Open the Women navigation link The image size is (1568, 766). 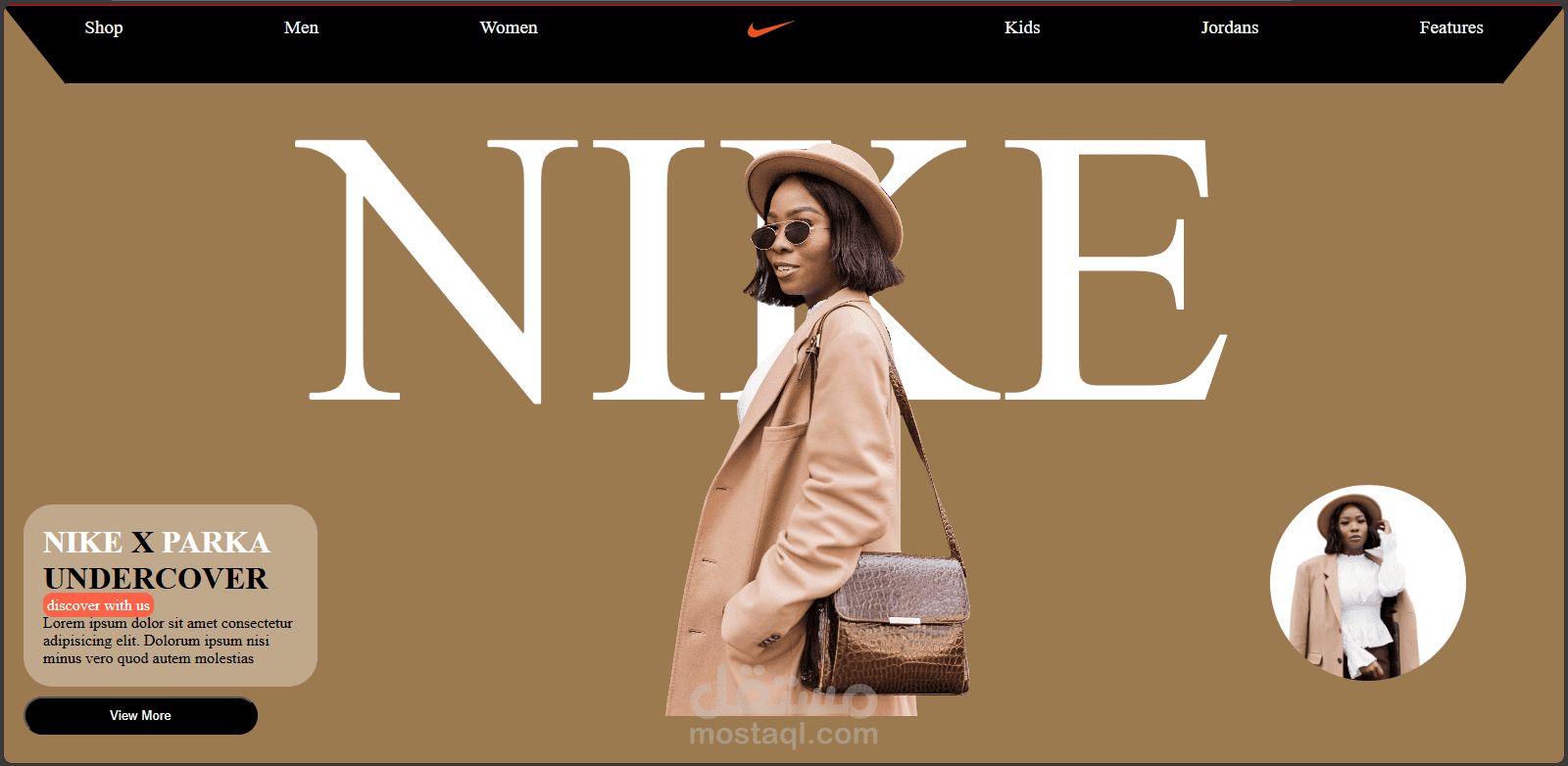pos(509,27)
